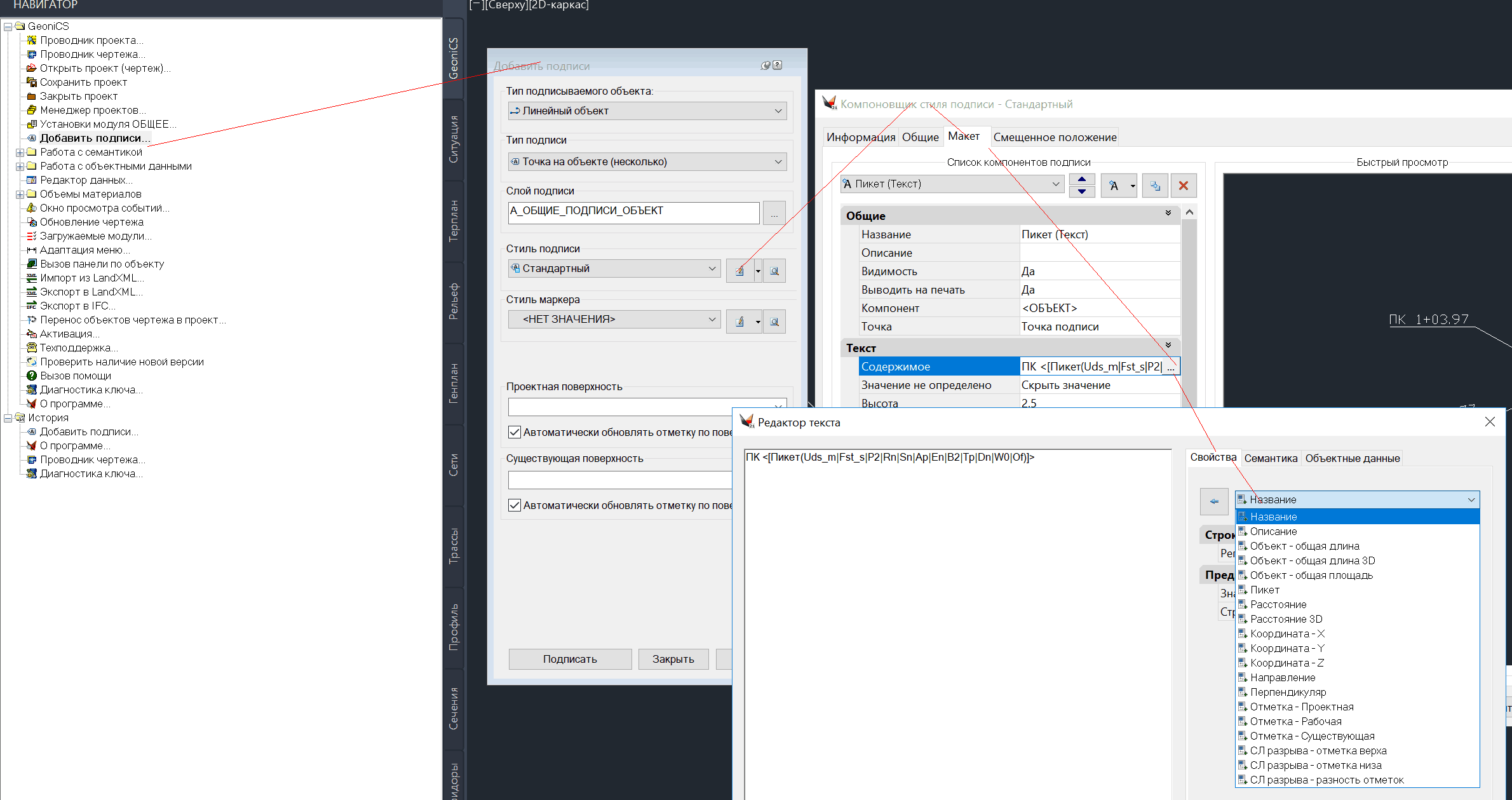Viewport: 1512px width, 800px height.
Task: Expand the Работа с семантикой tree node
Action: pyautogui.click(x=20, y=153)
